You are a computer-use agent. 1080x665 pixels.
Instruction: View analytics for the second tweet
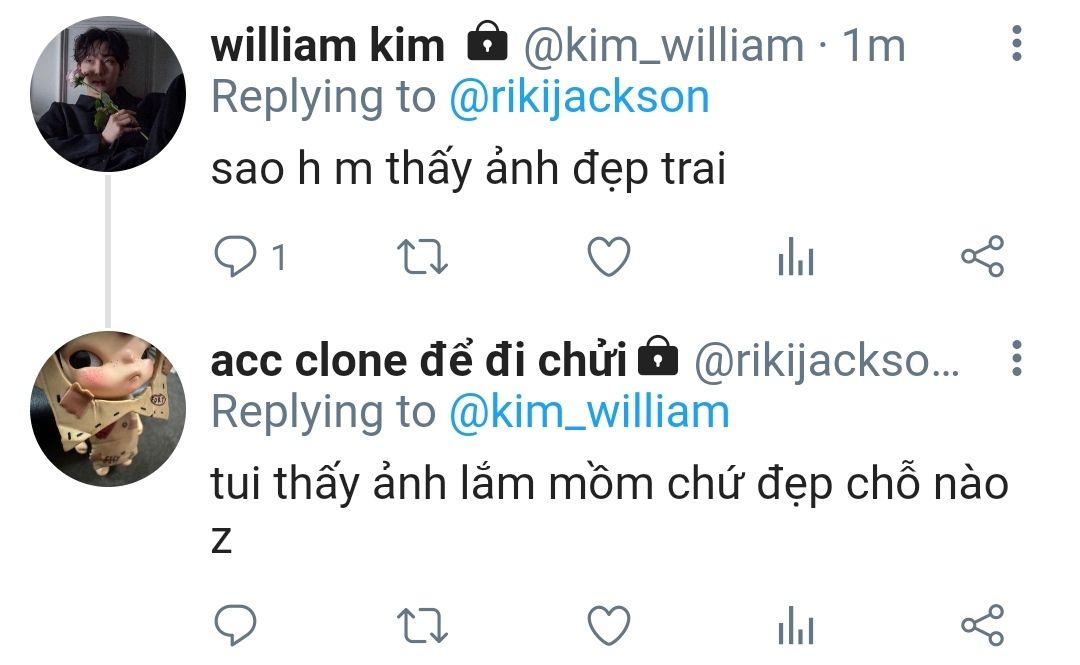click(796, 625)
